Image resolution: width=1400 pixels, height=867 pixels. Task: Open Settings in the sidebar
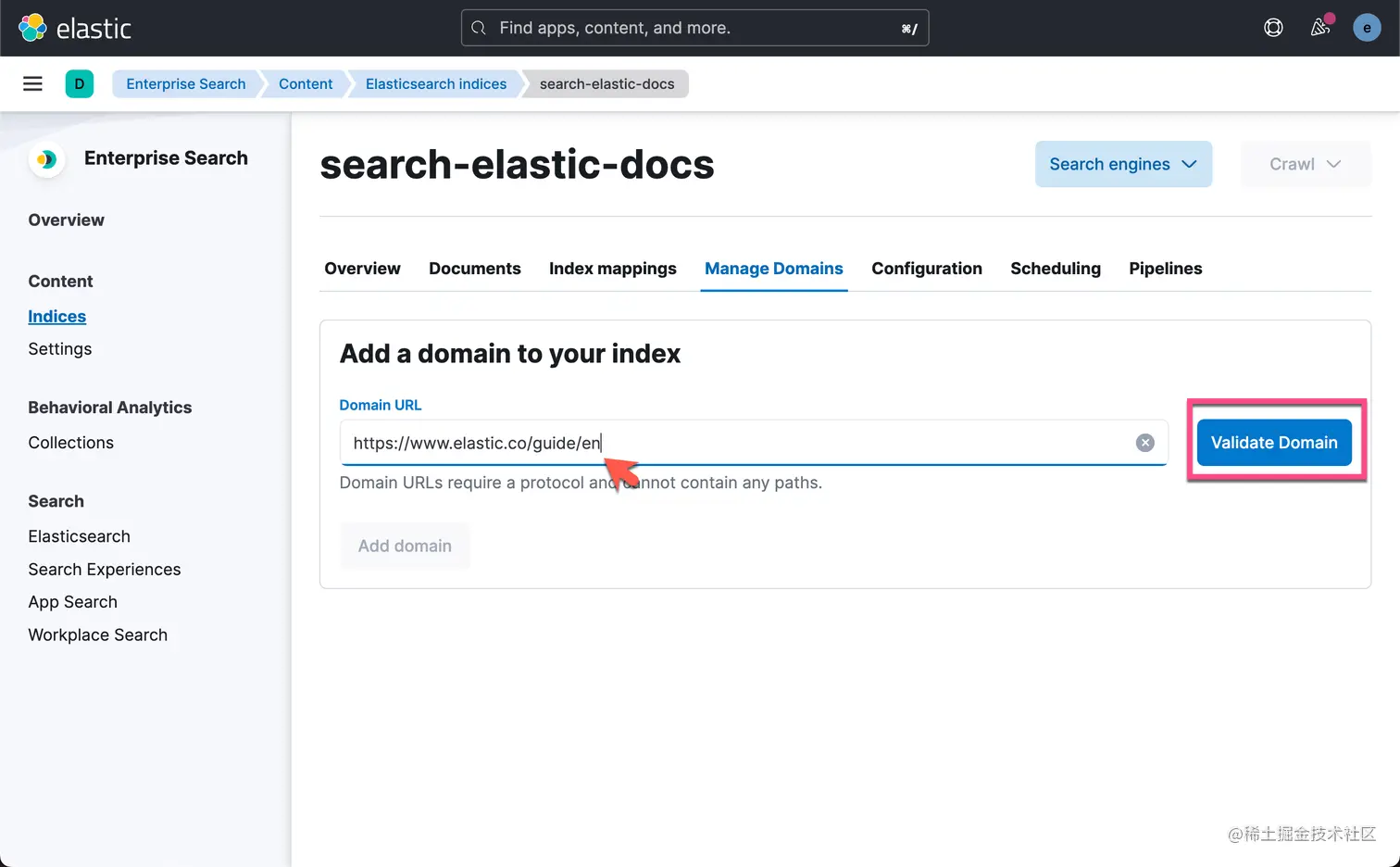[60, 349]
